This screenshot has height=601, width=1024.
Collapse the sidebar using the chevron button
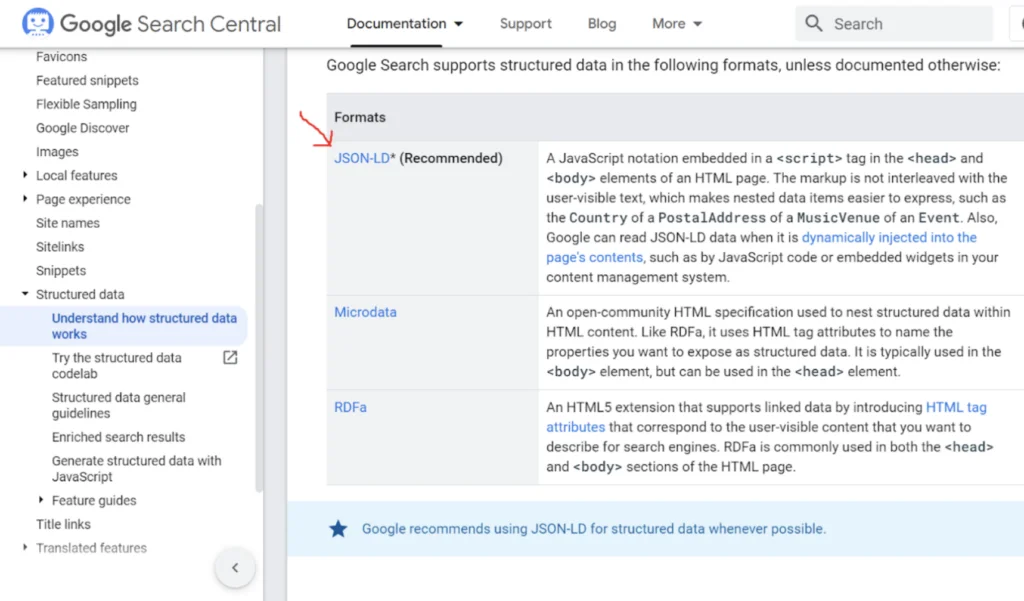(234, 567)
